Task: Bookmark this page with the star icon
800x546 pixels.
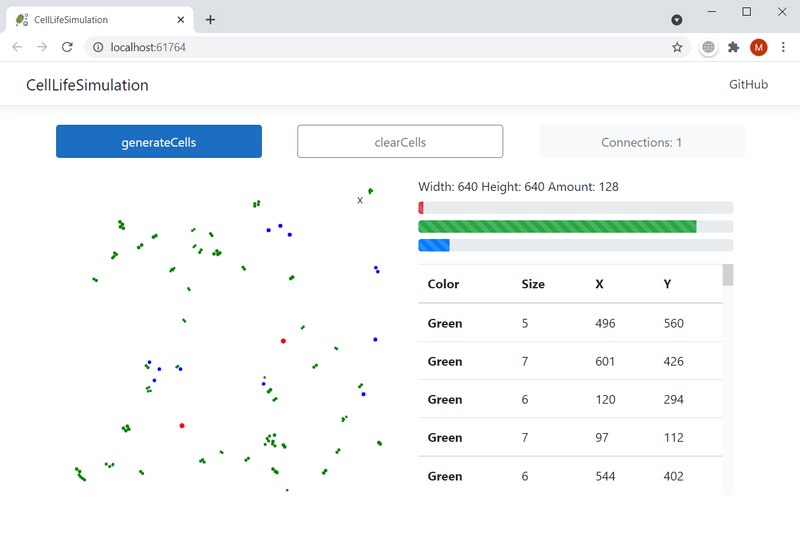Action: tap(677, 47)
